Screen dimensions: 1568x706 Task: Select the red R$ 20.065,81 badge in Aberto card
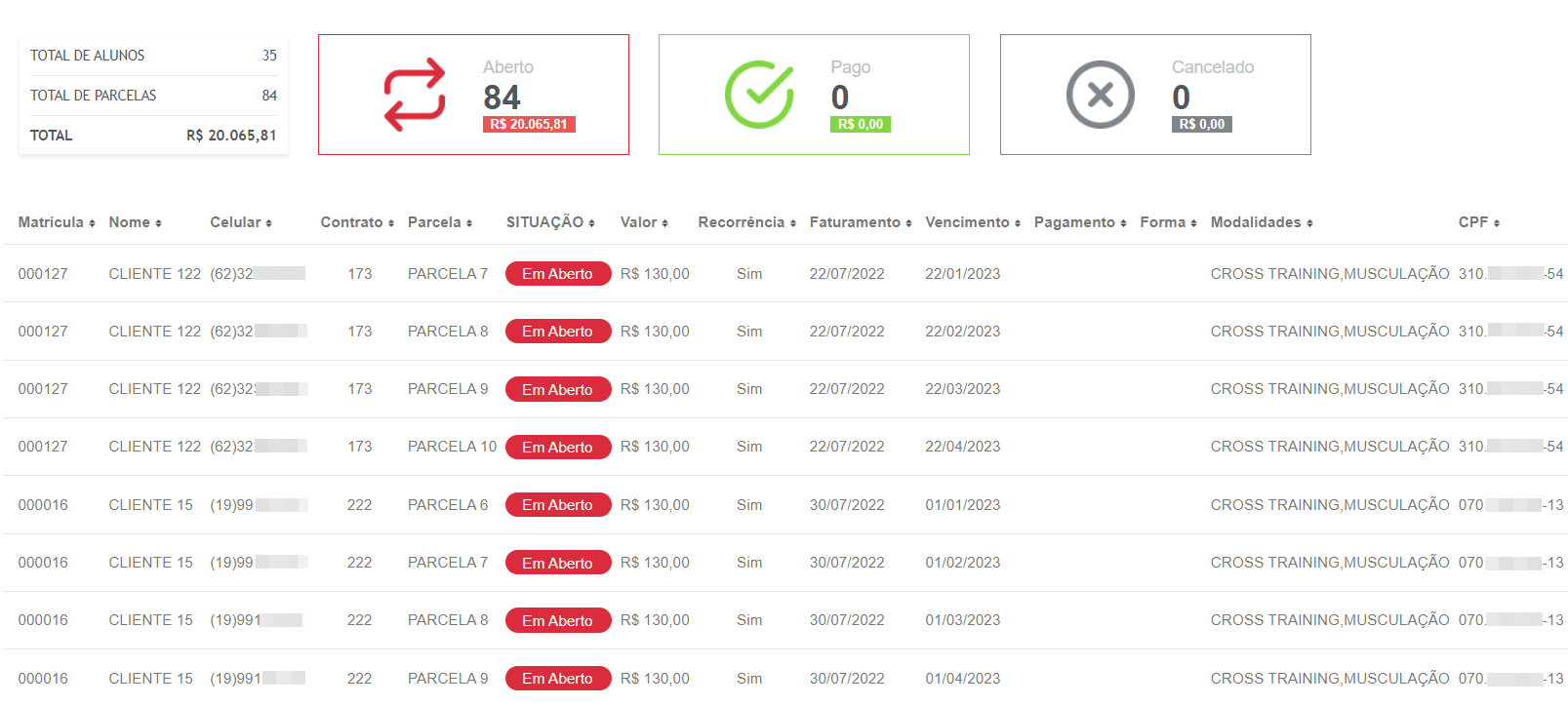(529, 124)
